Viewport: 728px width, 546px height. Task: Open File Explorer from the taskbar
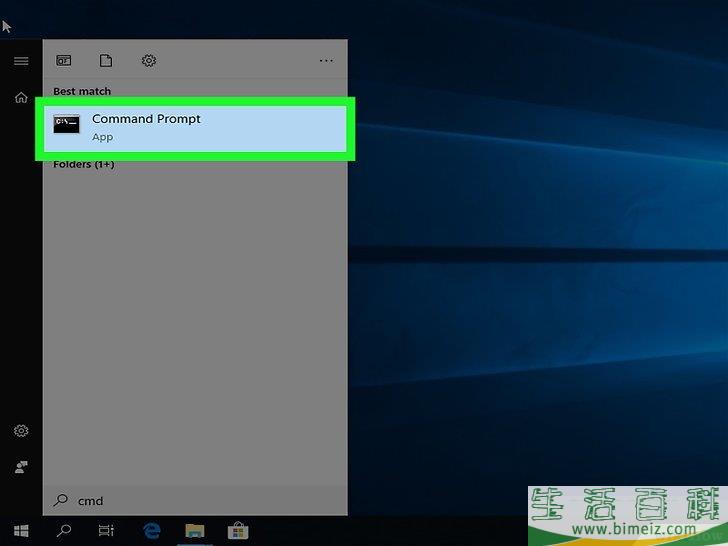point(195,530)
